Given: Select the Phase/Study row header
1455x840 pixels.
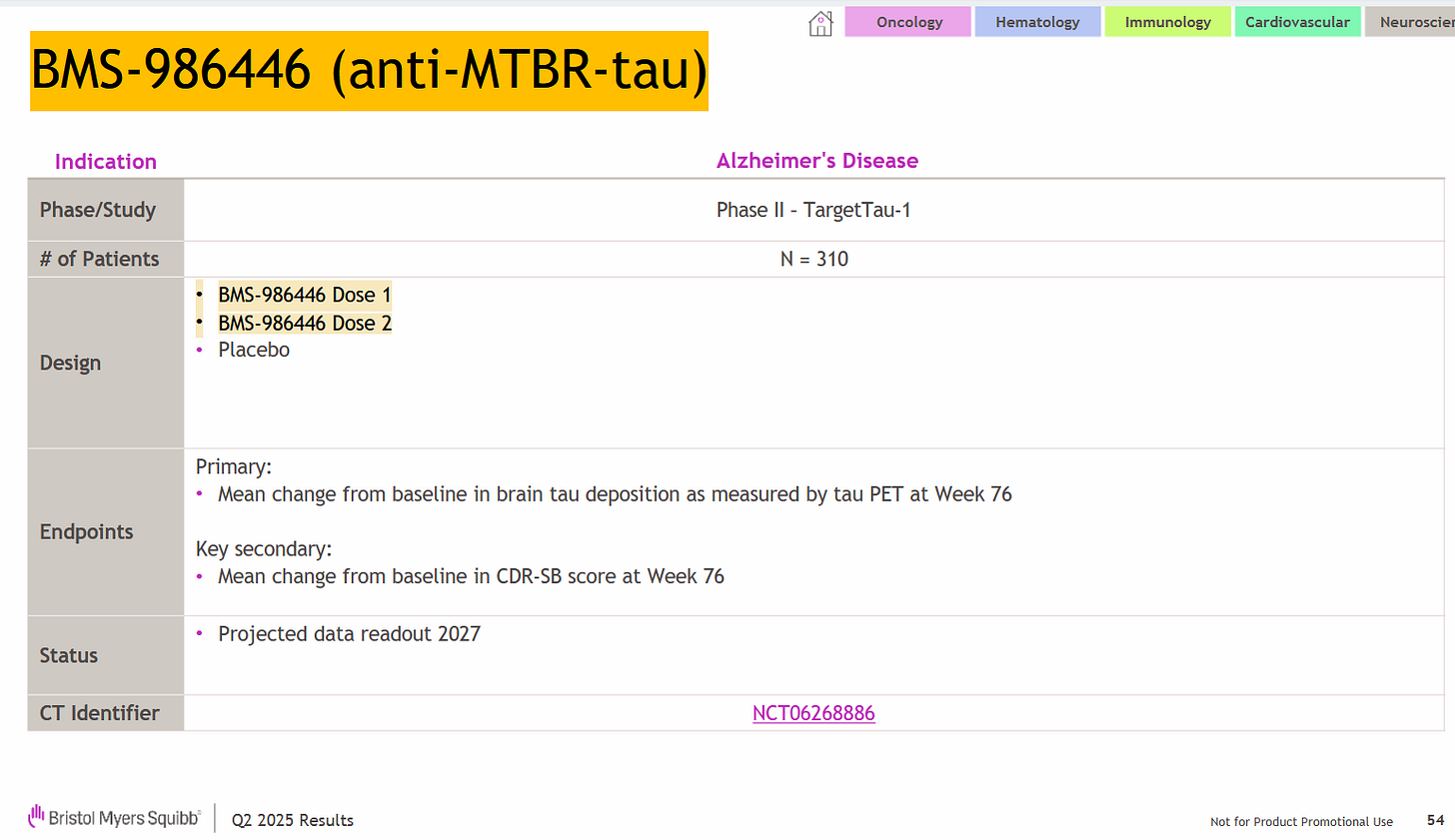Looking at the screenshot, I should point(106,210).
